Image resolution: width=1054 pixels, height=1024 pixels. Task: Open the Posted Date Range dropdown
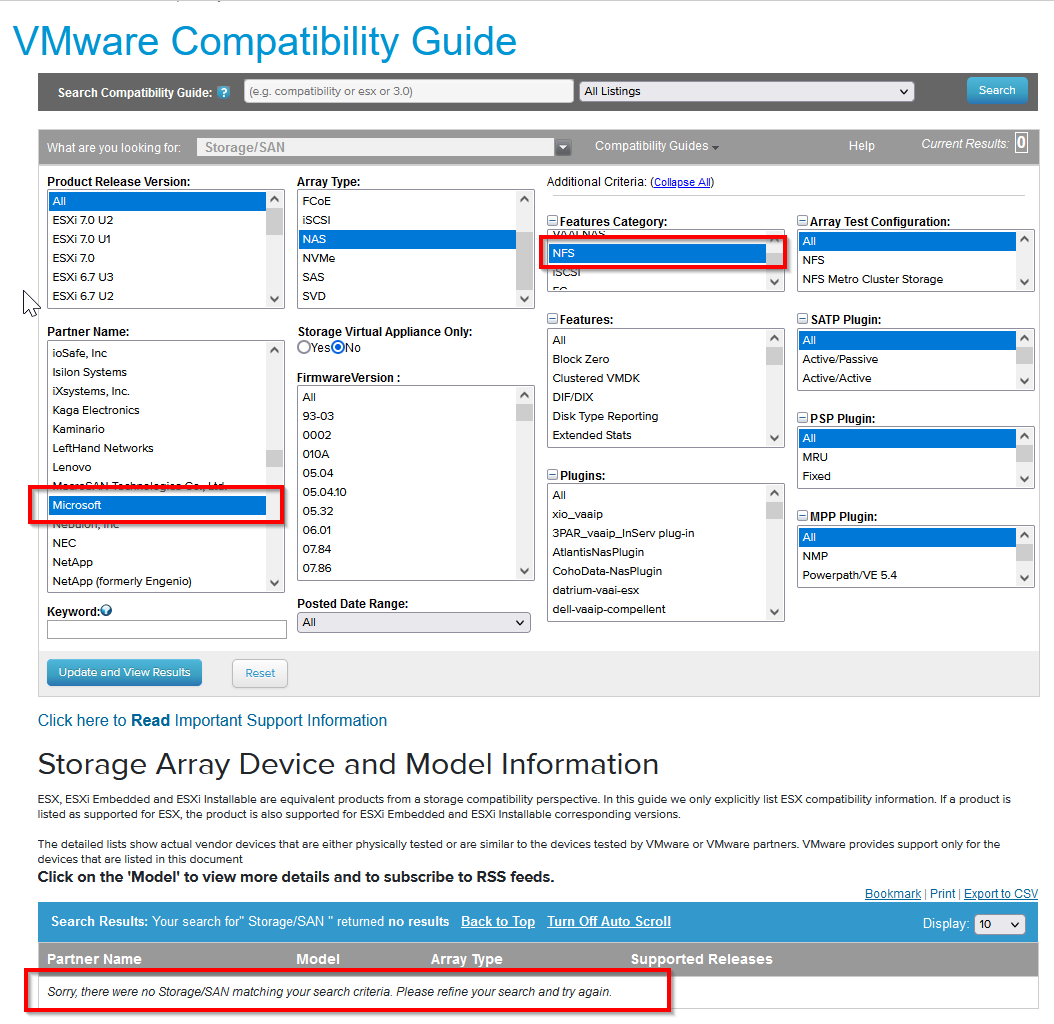413,623
